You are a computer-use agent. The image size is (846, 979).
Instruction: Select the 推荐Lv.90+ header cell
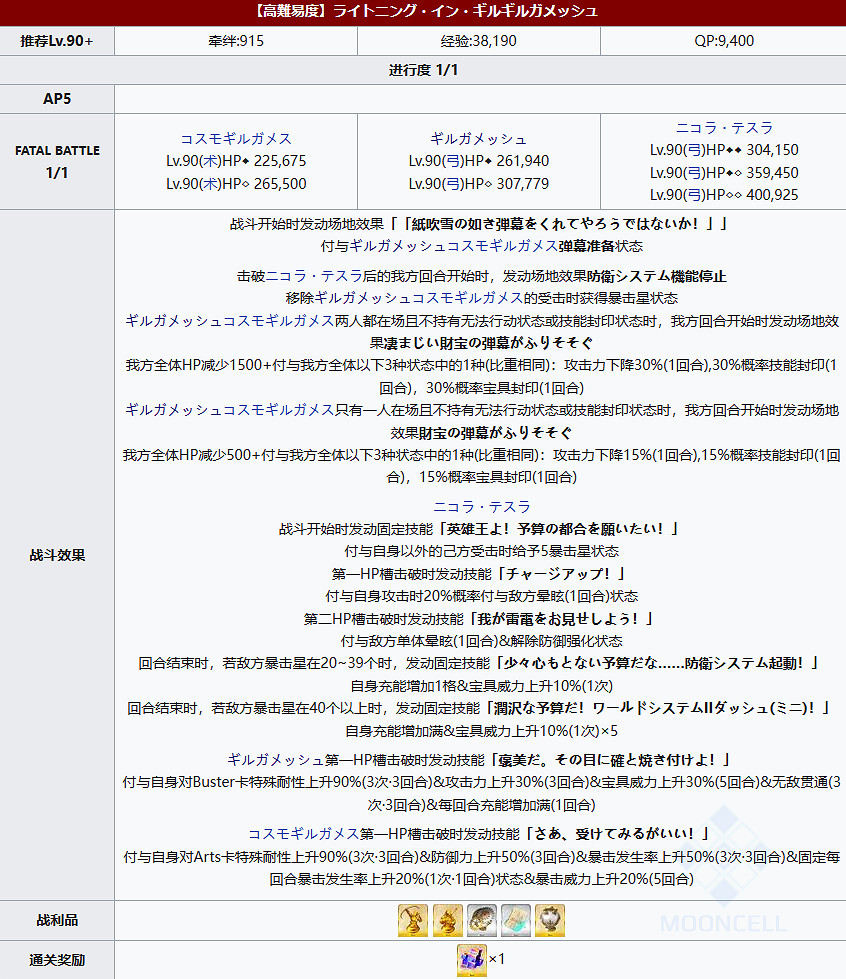tap(57, 40)
